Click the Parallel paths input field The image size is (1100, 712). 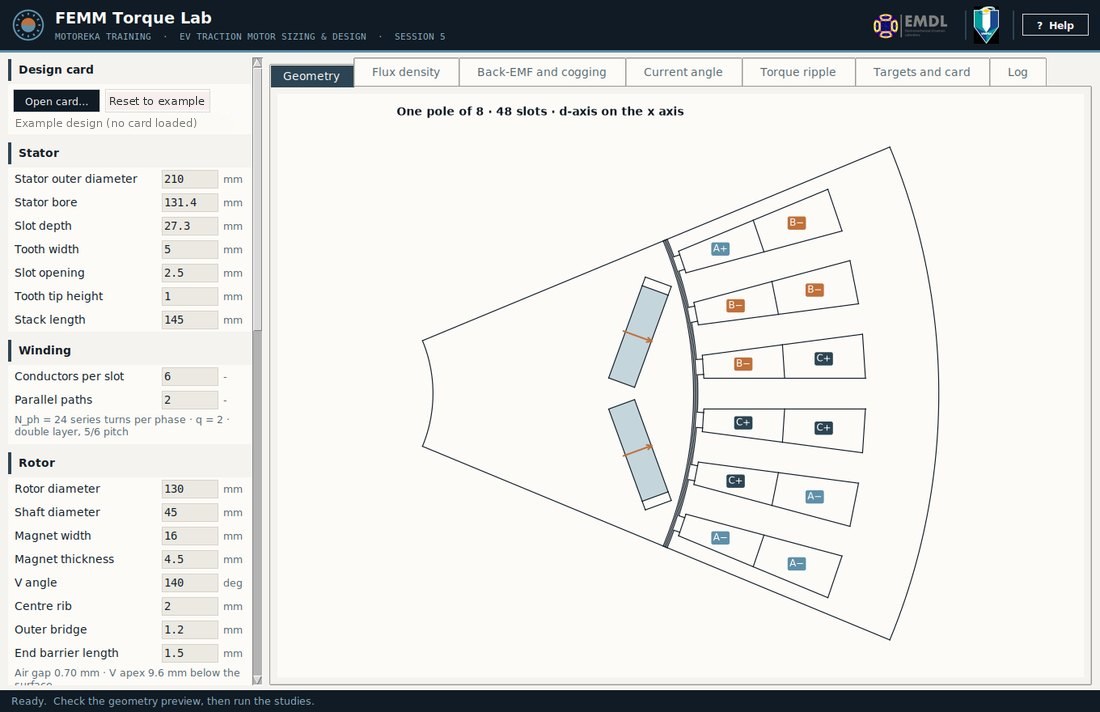pos(189,400)
